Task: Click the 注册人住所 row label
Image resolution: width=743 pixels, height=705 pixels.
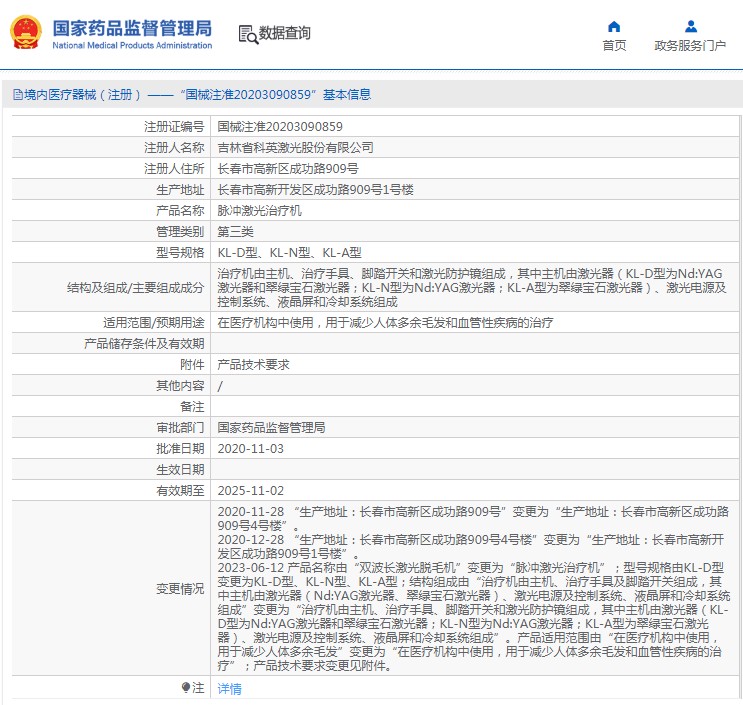Action: 174,168
